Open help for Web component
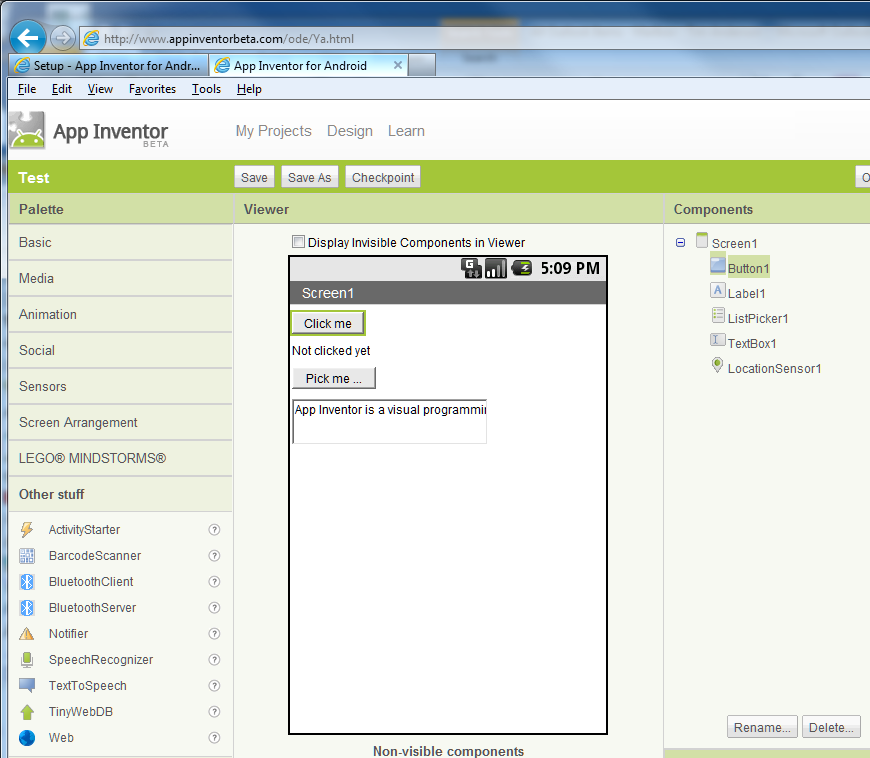 214,737
